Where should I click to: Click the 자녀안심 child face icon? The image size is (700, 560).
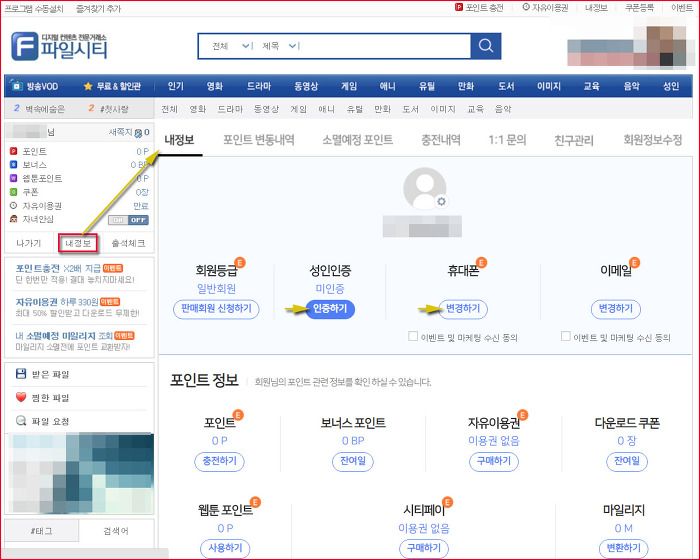click(x=13, y=219)
